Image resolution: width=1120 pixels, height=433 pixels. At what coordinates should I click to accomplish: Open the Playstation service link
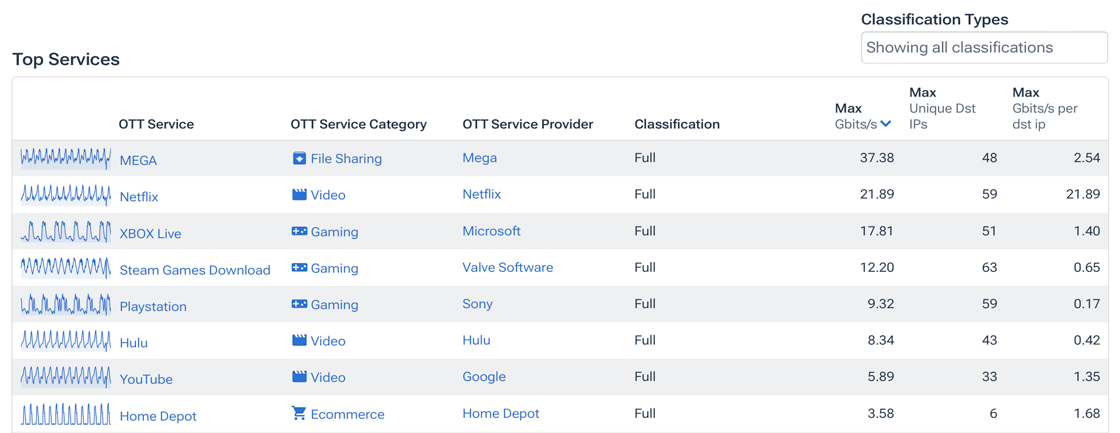coord(153,307)
